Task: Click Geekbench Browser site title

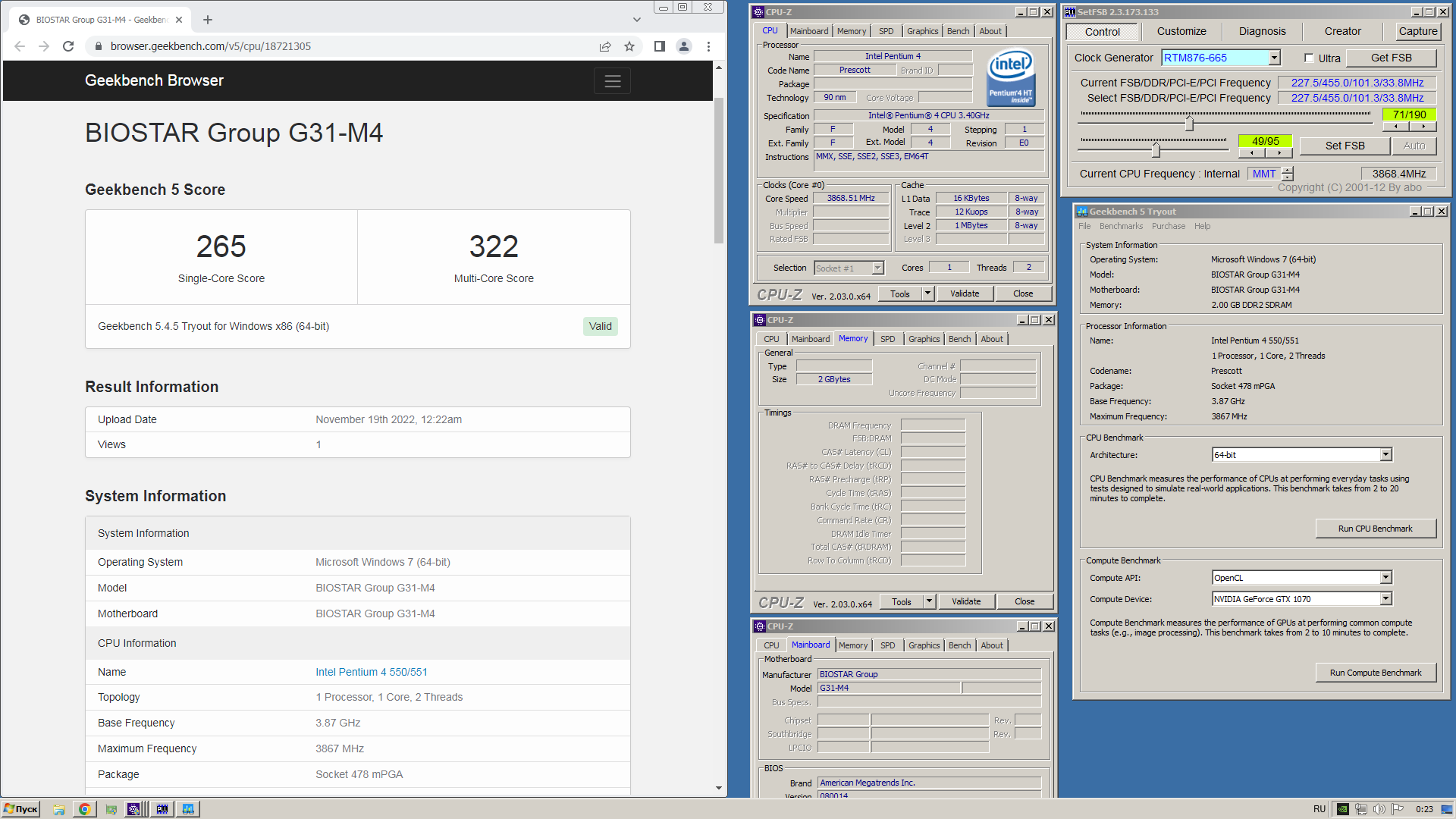Action: pos(154,80)
